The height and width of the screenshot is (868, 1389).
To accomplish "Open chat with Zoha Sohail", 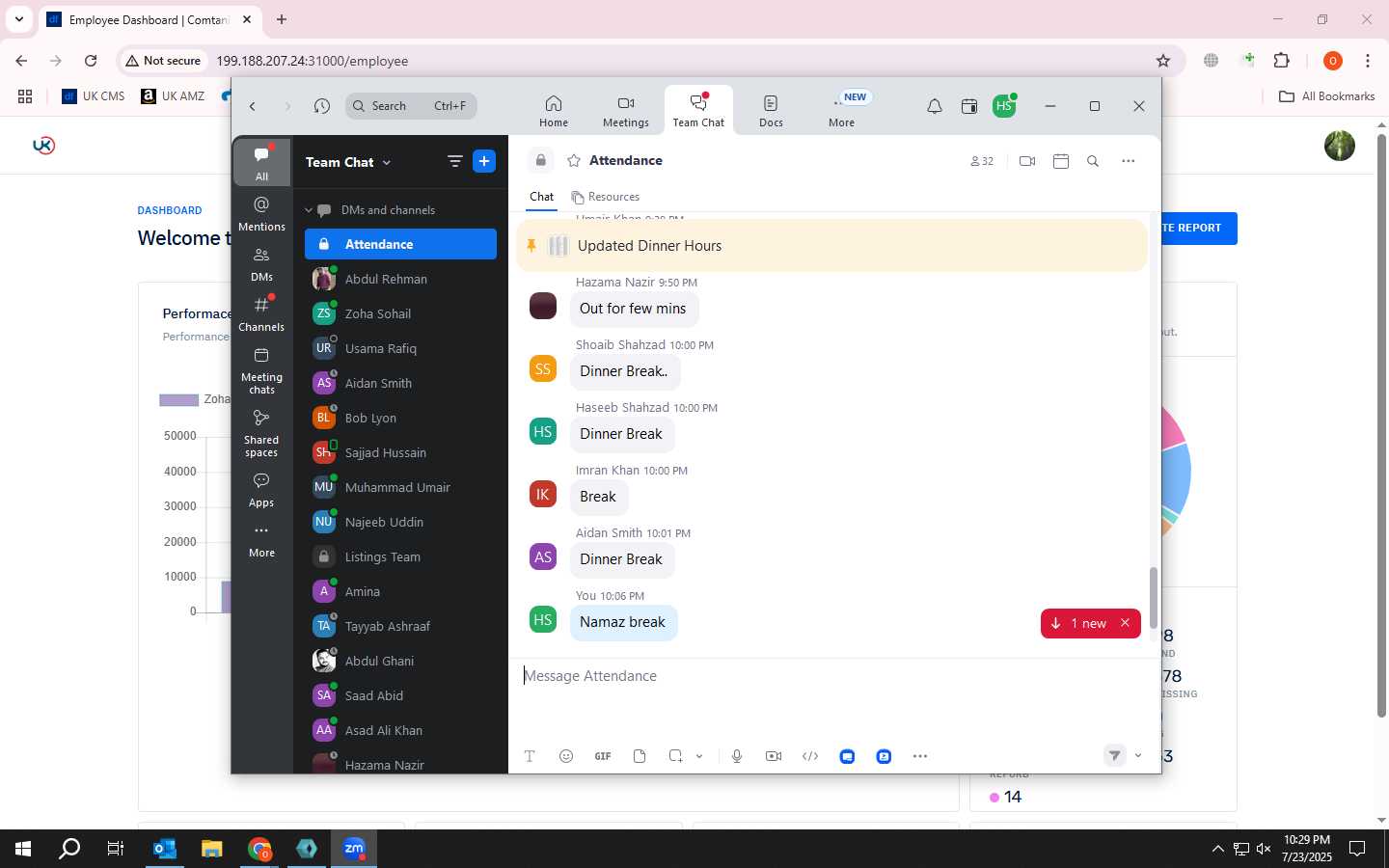I will [400, 313].
